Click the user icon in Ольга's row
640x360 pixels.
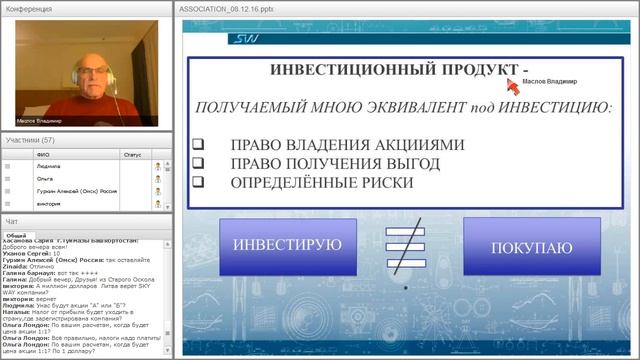pos(158,179)
